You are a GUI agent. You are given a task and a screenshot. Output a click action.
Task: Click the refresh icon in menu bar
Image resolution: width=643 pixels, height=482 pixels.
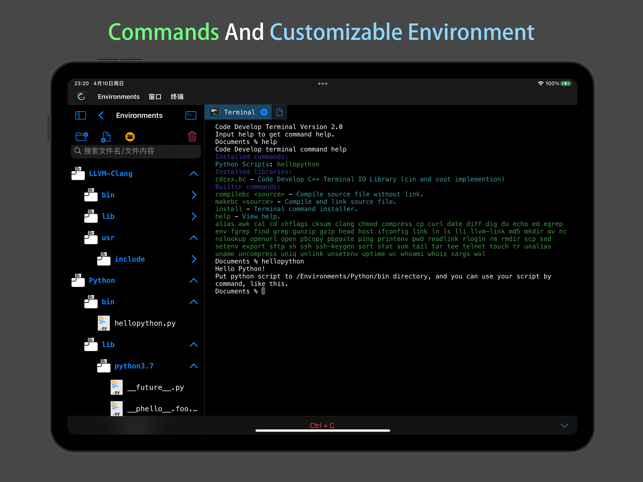(81, 96)
